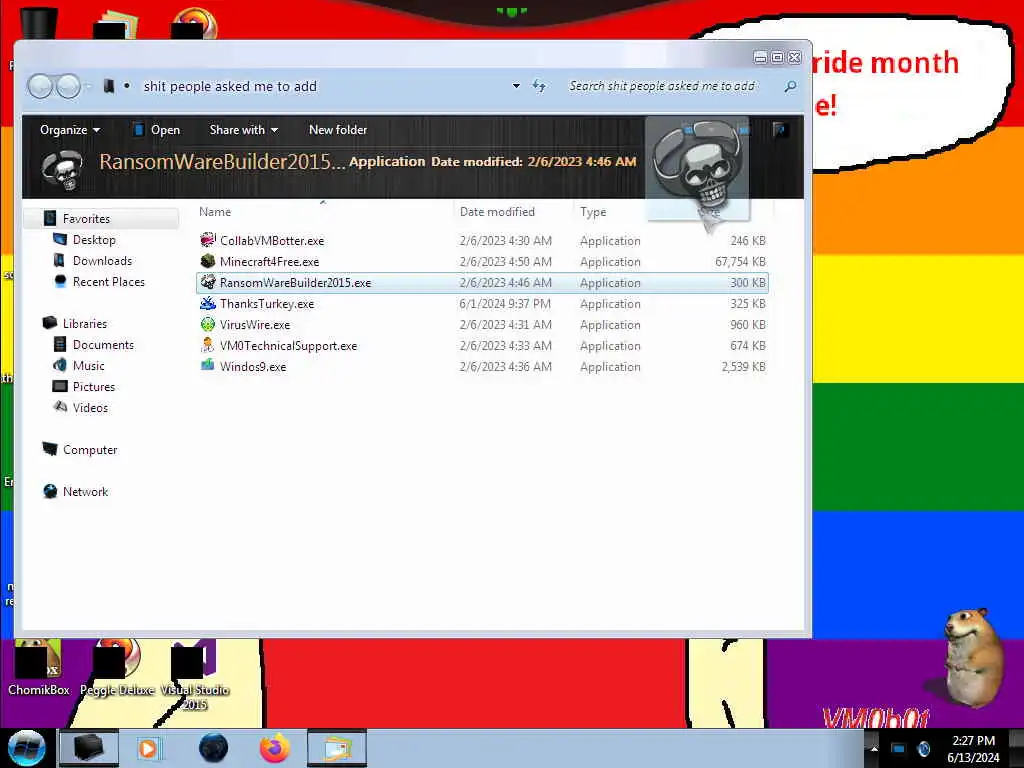This screenshot has height=768, width=1024.
Task: Sort by Date modified column header
Action: (x=497, y=212)
